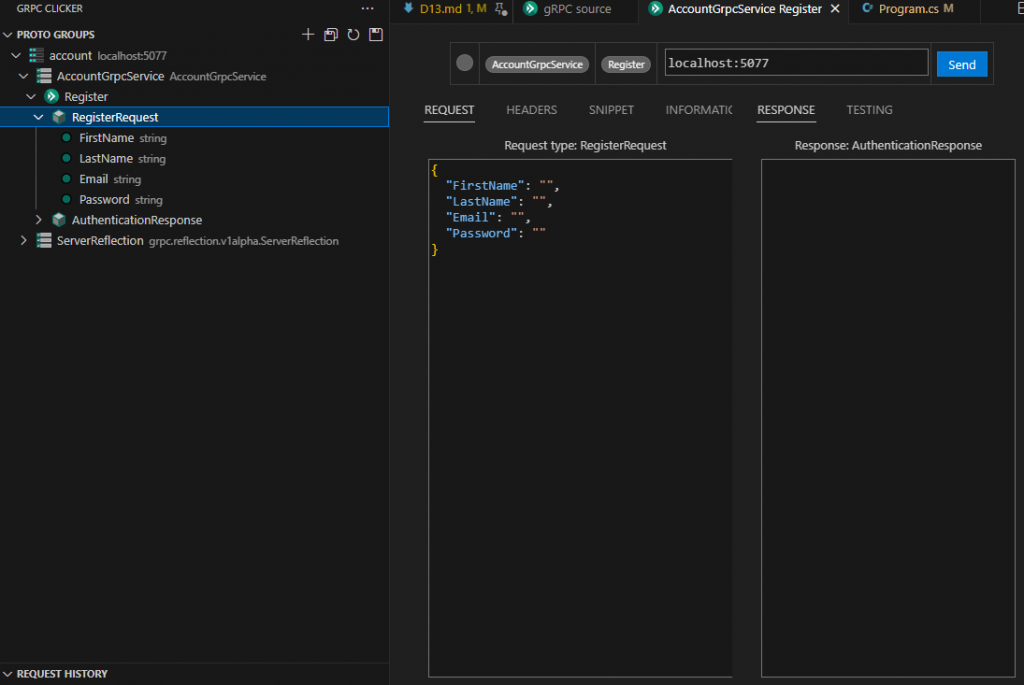Click the gray status circle beside AccountGrpcService
The image size is (1024, 685).
pos(464,63)
